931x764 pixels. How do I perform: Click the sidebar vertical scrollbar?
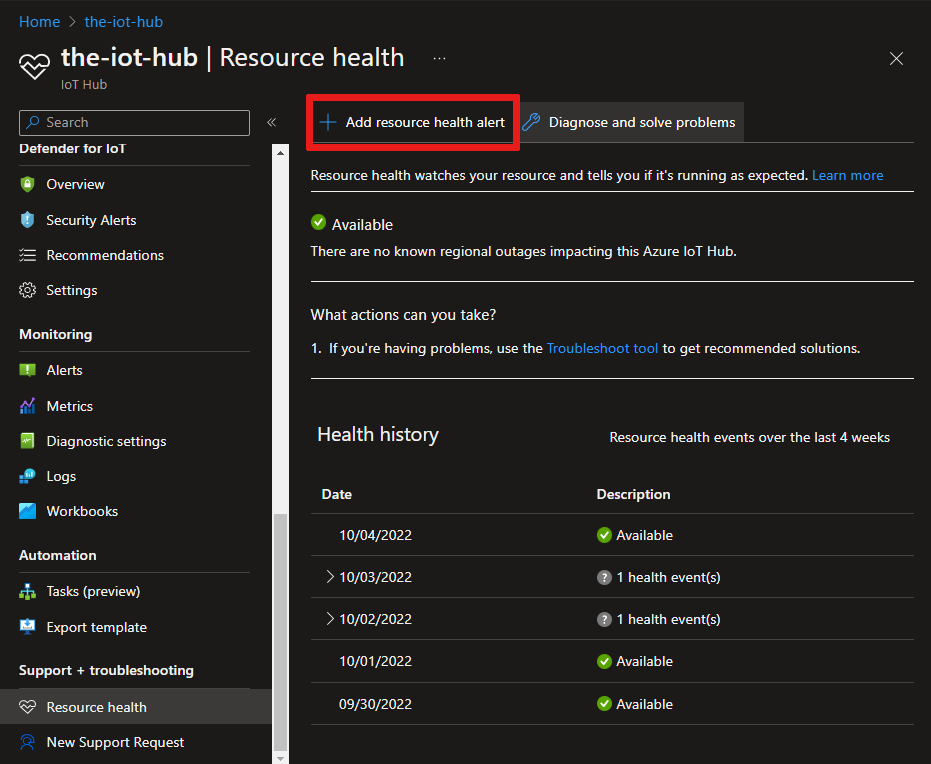pos(281,630)
